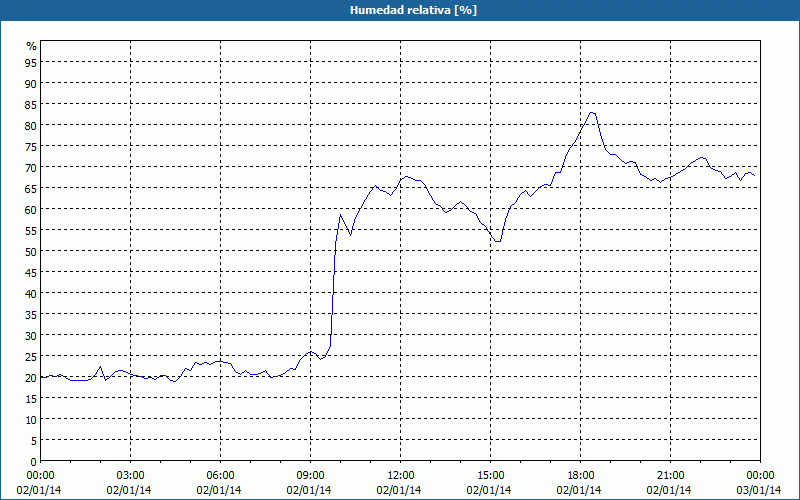The height and width of the screenshot is (500, 800).
Task: Click the curve's local minimum just after 15:00
Action: [x=497, y=241]
